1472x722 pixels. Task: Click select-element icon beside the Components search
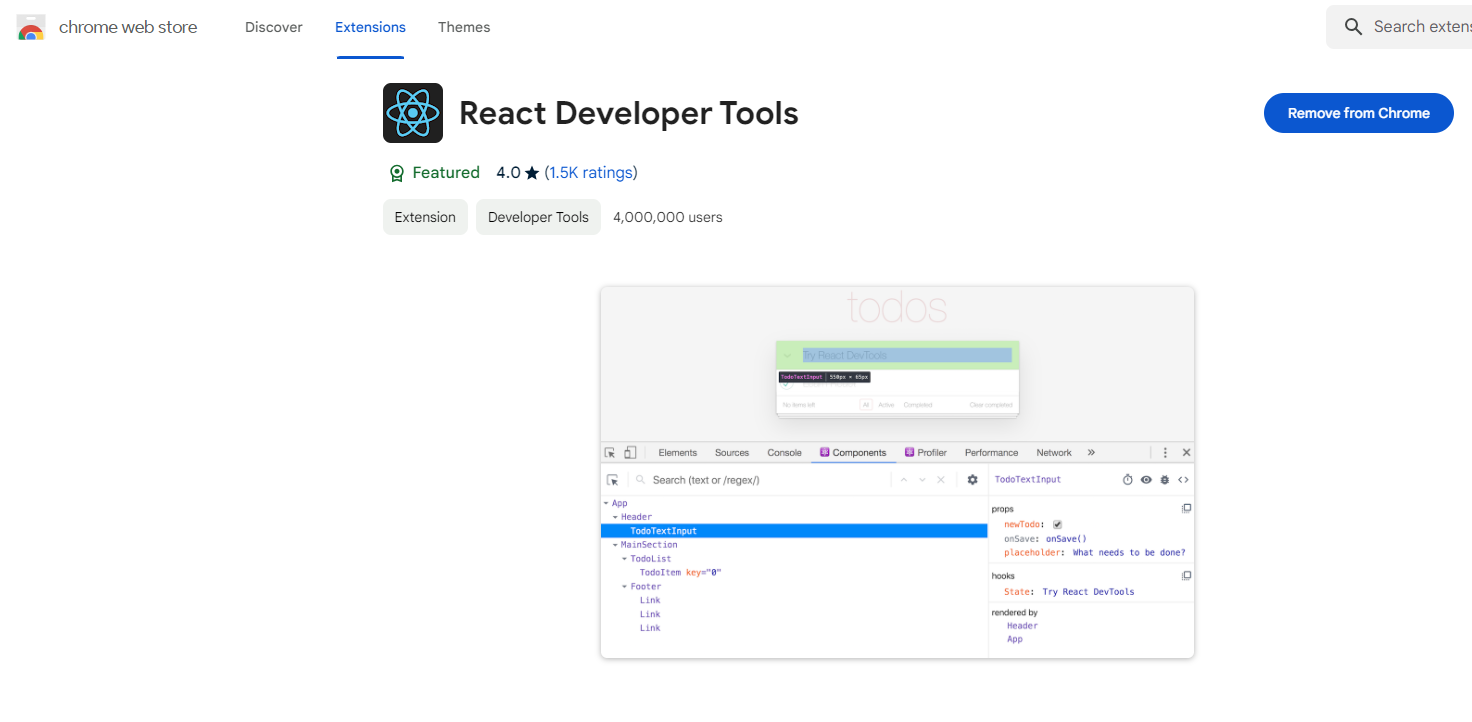(613, 480)
